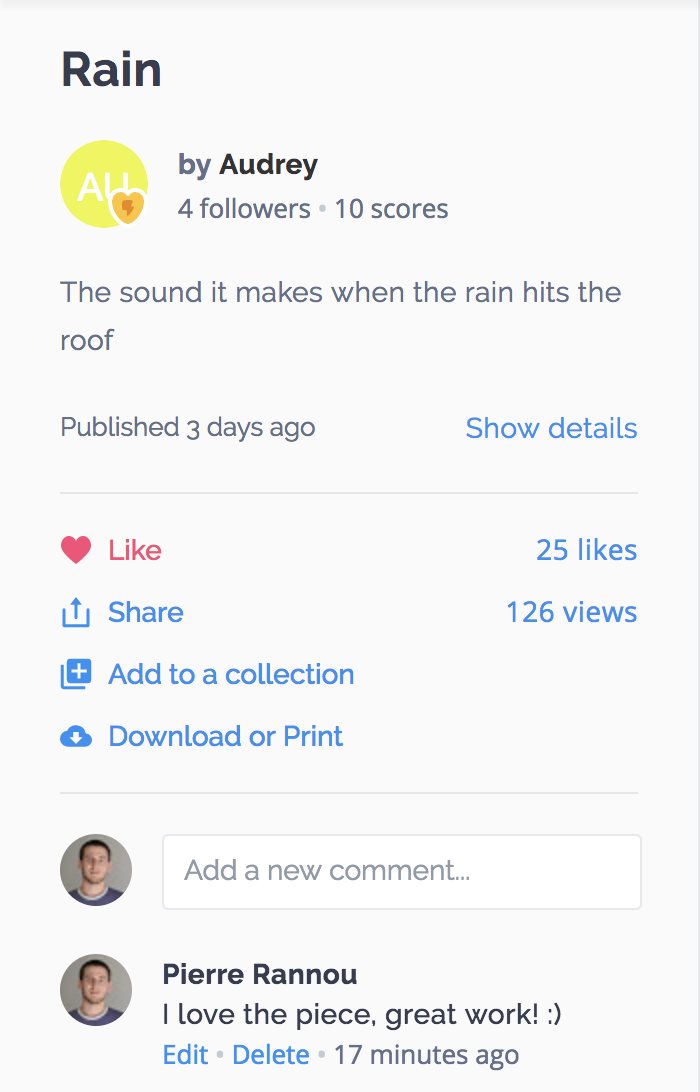Expand score info with Show details
Image resolution: width=700 pixels, height=1092 pixels.
point(551,428)
